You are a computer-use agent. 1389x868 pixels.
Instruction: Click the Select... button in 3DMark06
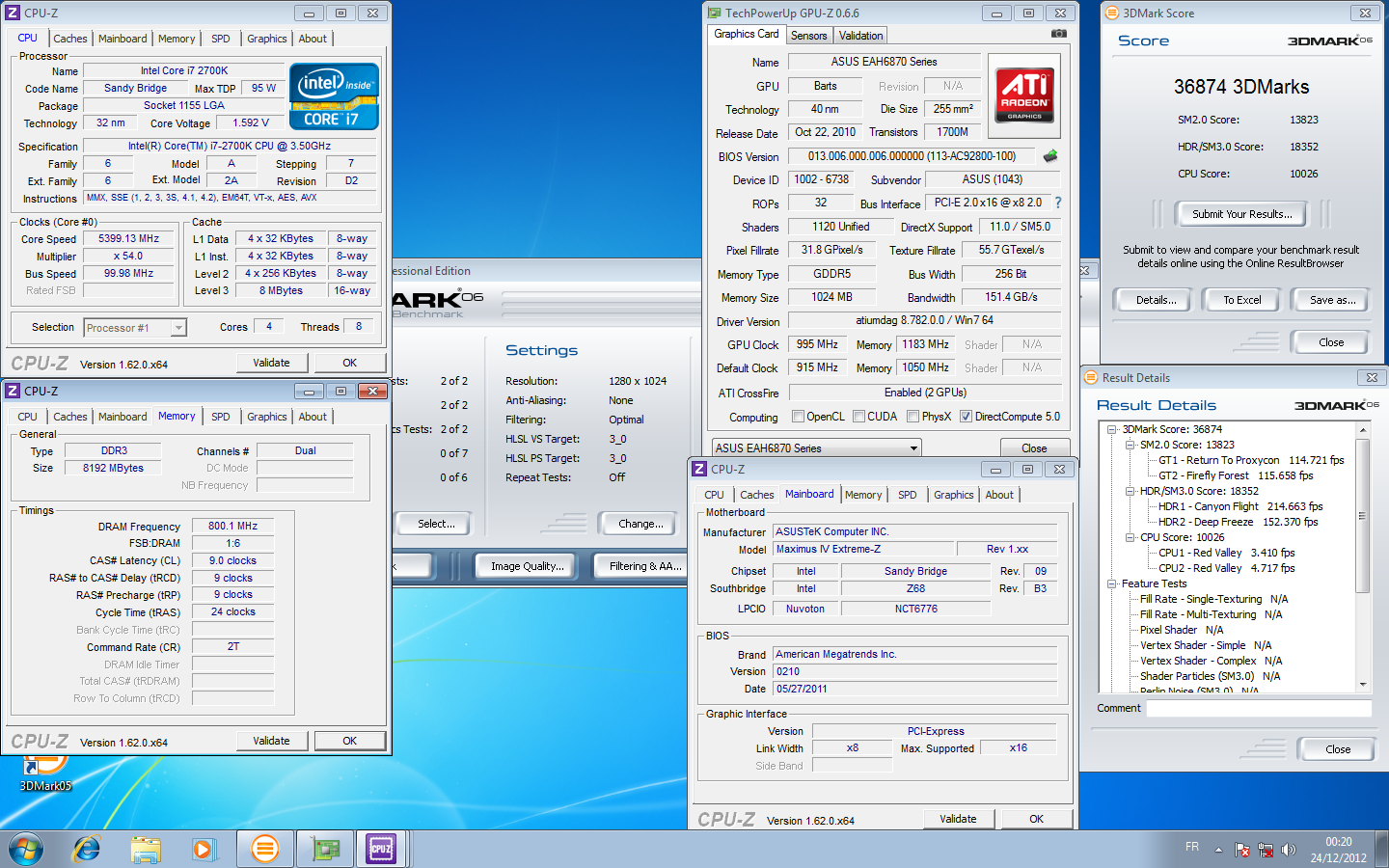click(x=435, y=524)
